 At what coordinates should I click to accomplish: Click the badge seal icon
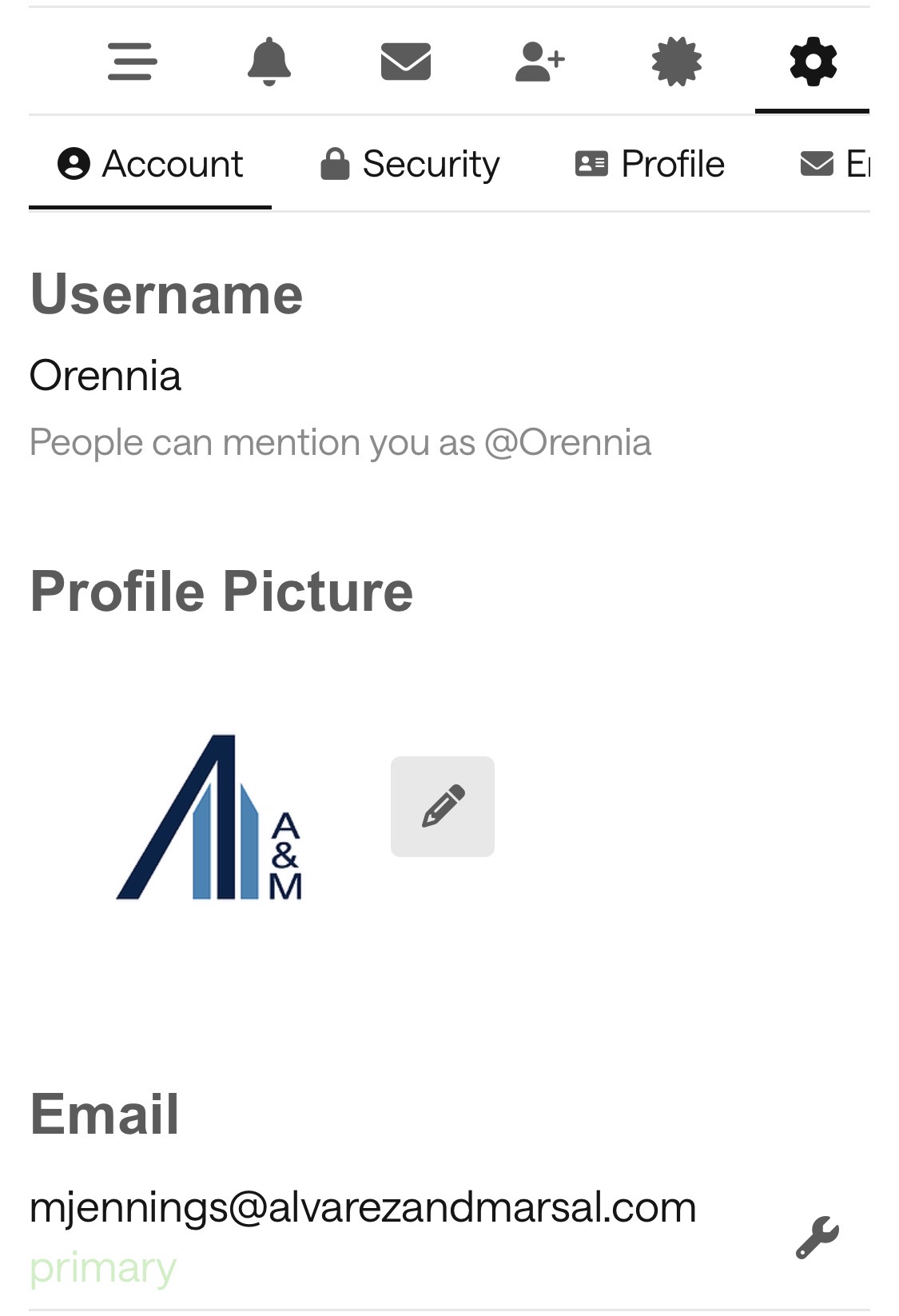[677, 62]
